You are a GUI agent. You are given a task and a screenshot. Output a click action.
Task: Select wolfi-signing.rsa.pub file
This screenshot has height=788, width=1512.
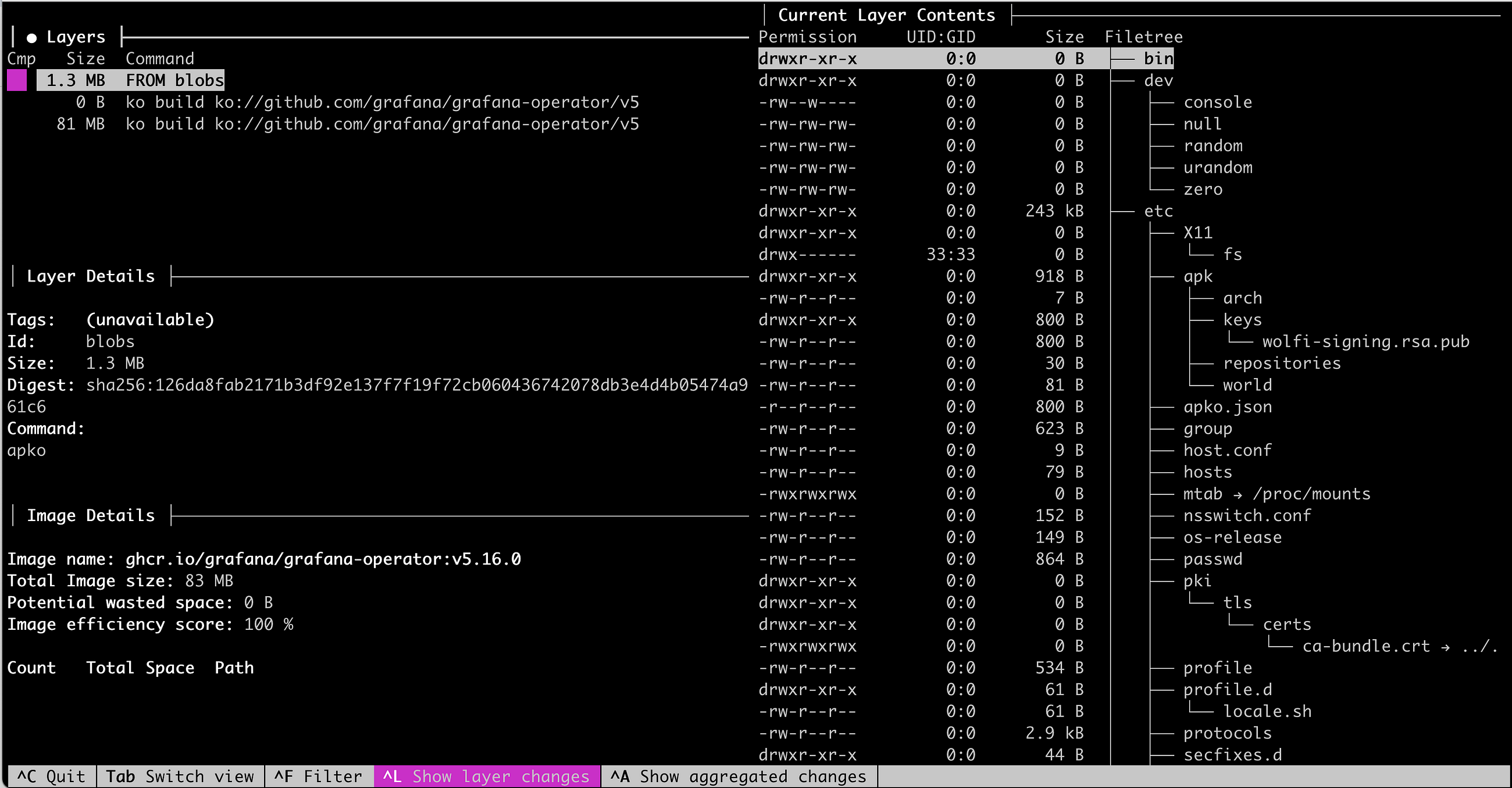point(1366,341)
